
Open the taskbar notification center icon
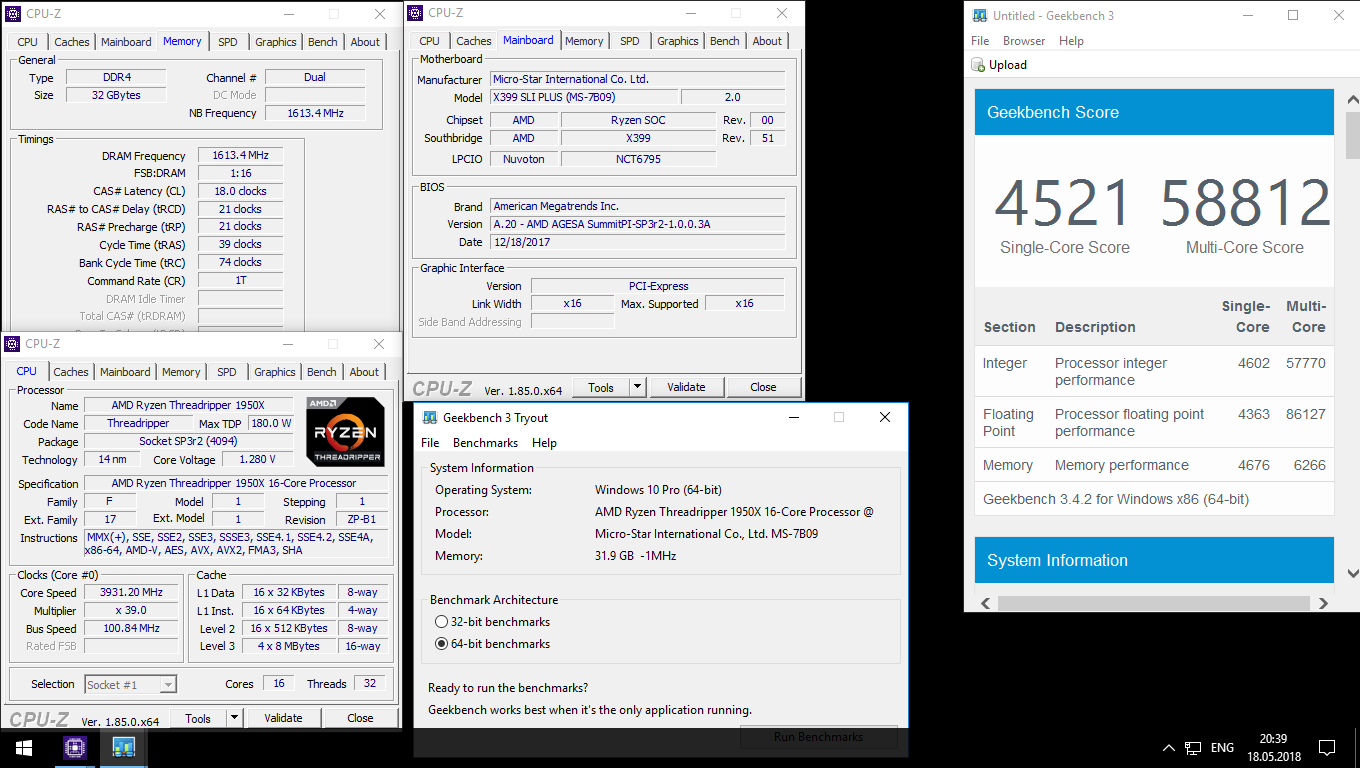pyautogui.click(x=1326, y=747)
